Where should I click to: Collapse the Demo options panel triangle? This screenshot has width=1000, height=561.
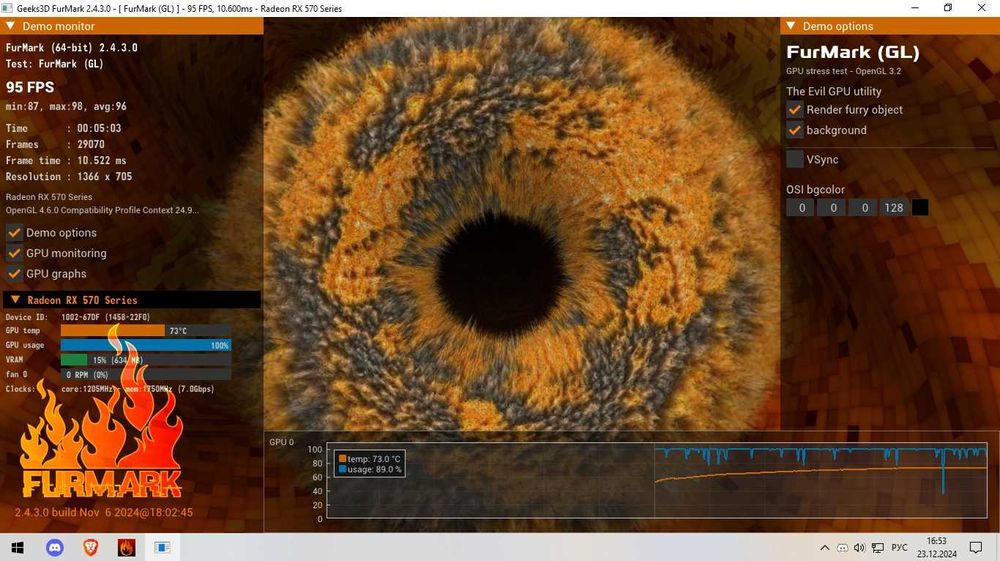[791, 26]
